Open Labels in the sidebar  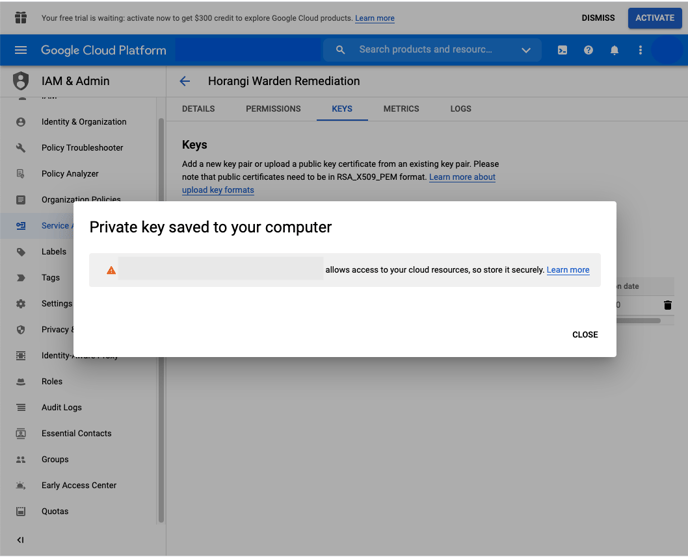54,252
